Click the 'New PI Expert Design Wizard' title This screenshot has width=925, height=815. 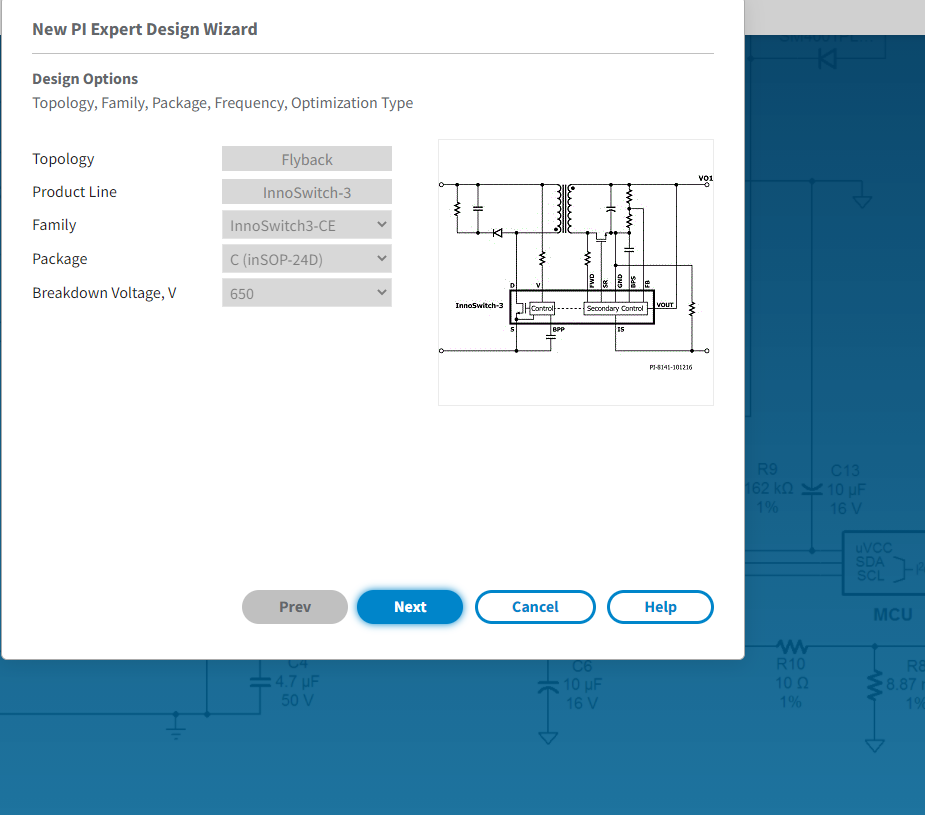click(x=145, y=29)
